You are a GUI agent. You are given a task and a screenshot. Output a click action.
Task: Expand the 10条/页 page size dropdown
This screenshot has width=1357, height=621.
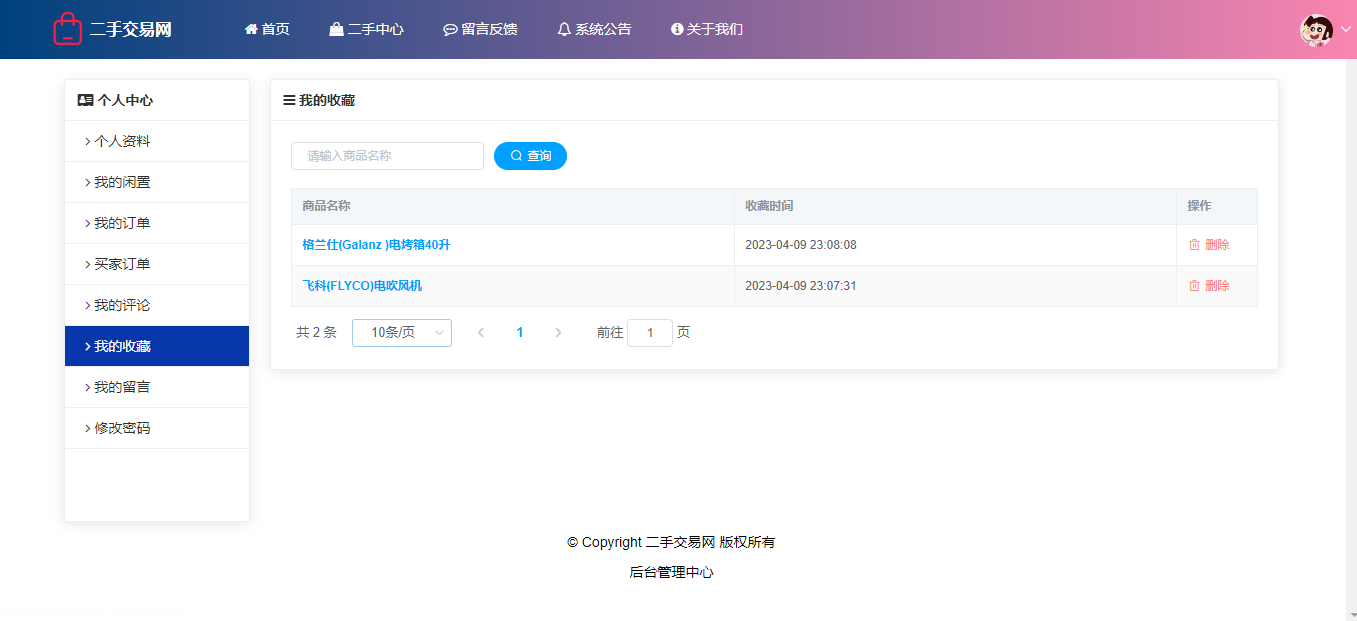[x=401, y=333]
